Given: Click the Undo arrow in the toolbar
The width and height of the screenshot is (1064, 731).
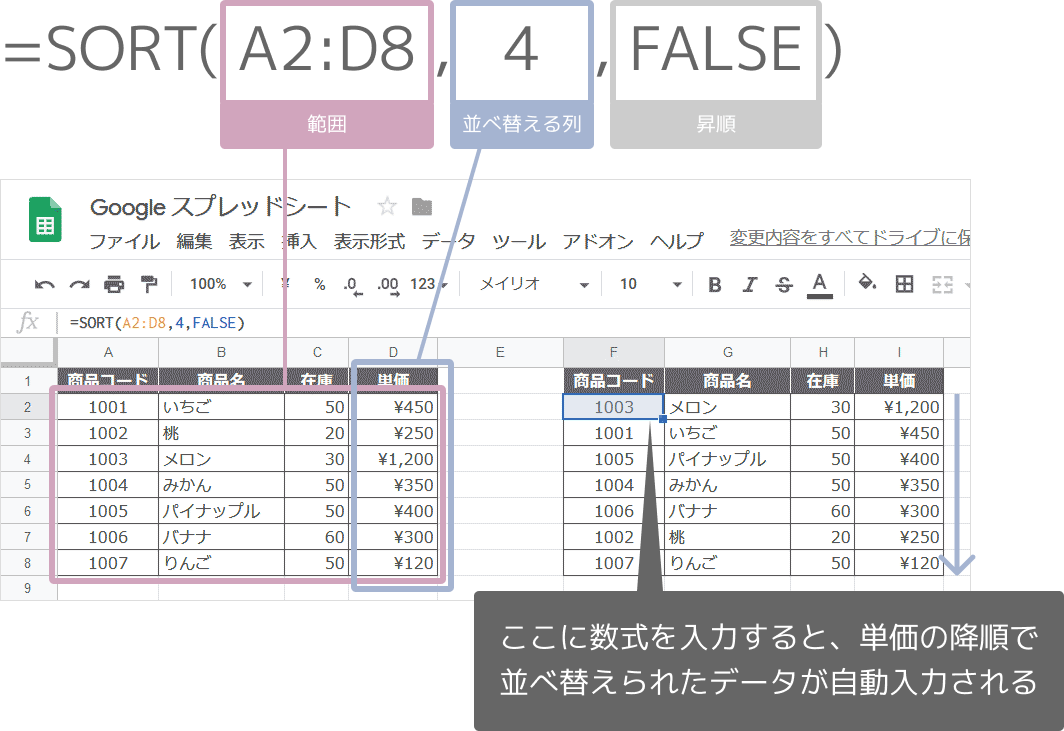Looking at the screenshot, I should pos(45,284).
